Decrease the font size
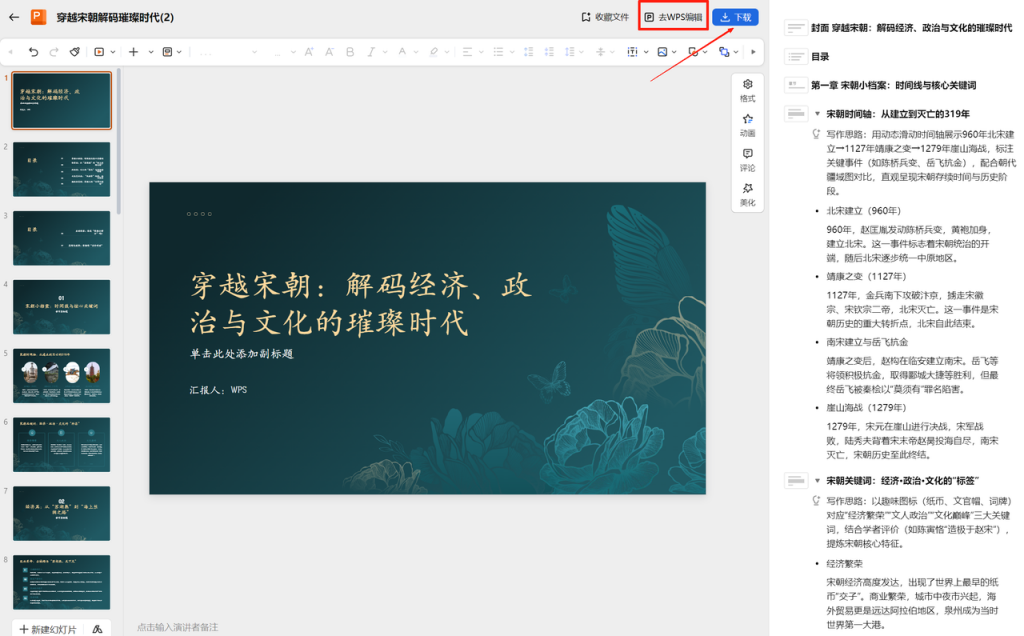 329,52
